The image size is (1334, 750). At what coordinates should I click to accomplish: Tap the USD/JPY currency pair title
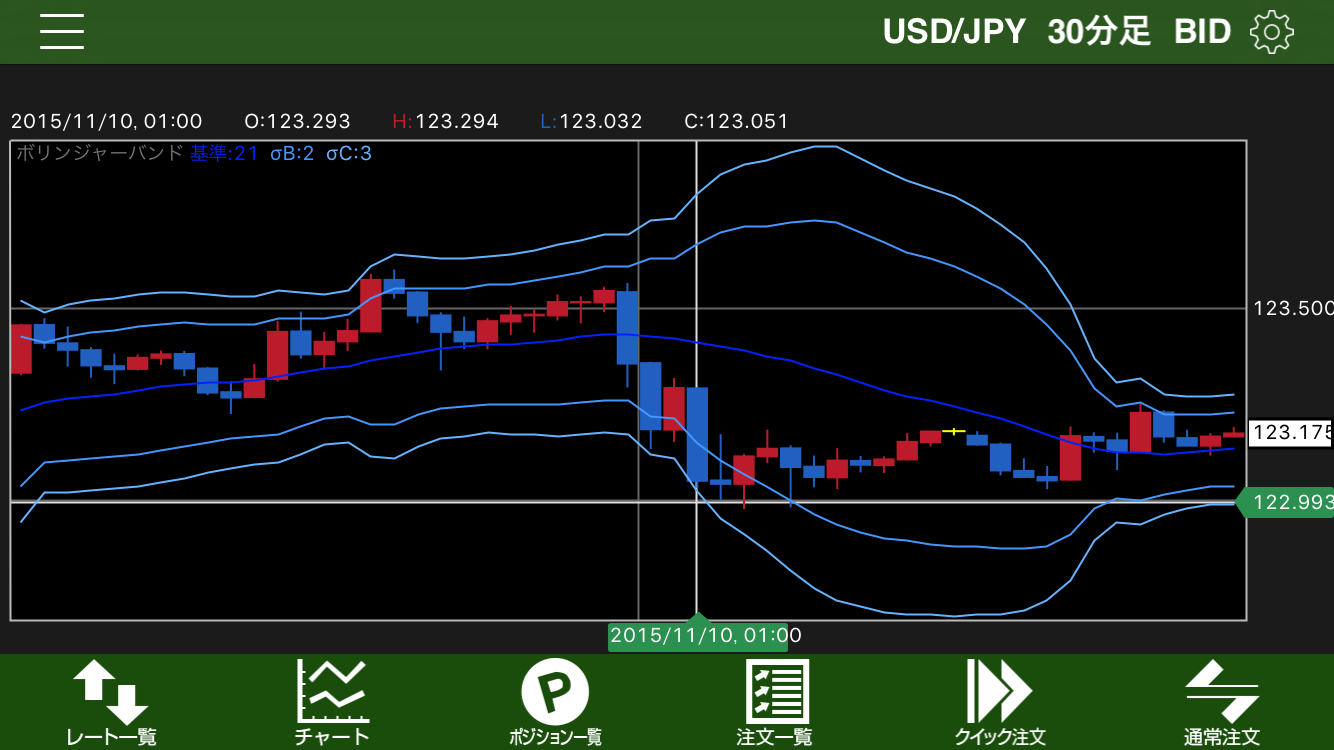tap(954, 32)
